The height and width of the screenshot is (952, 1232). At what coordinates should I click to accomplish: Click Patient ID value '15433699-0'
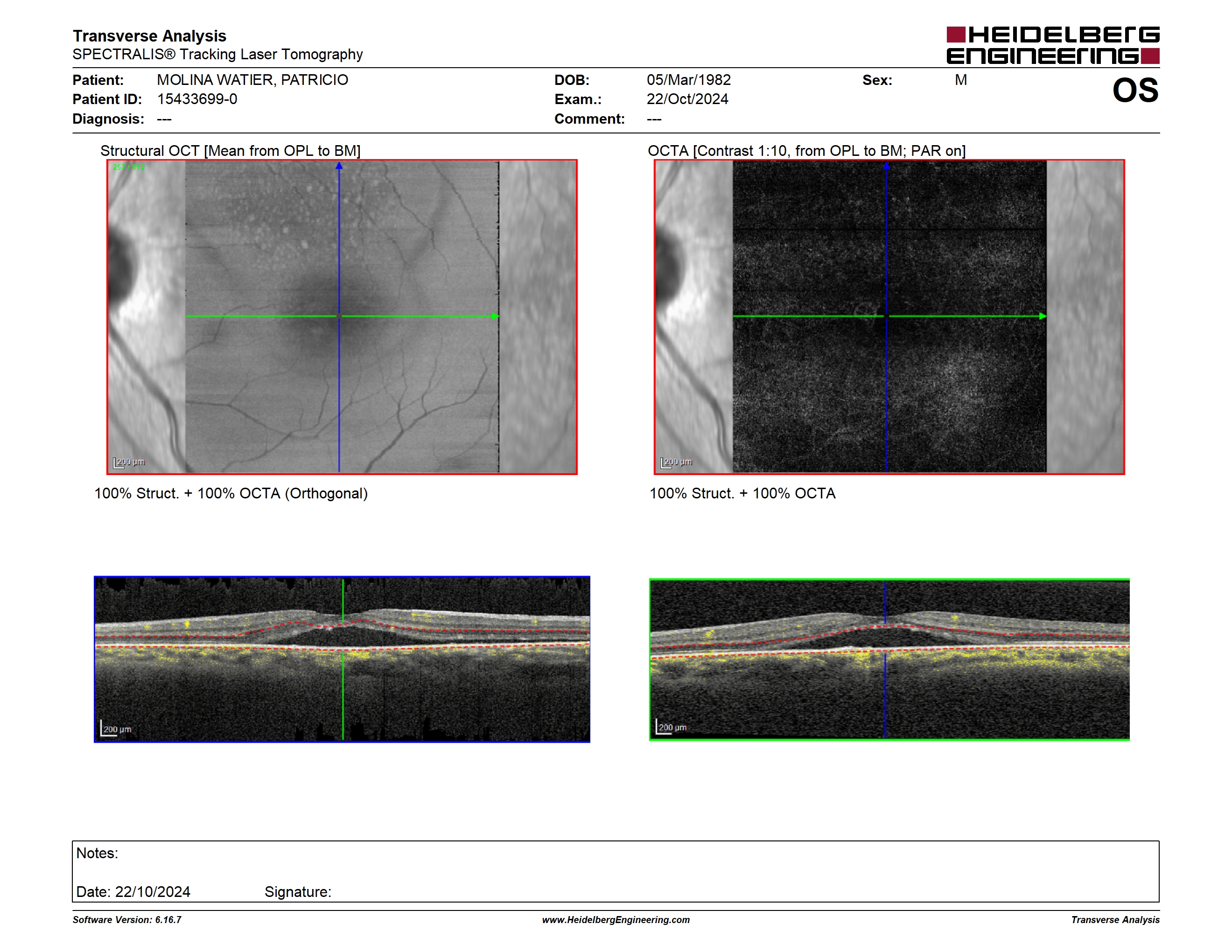point(197,99)
